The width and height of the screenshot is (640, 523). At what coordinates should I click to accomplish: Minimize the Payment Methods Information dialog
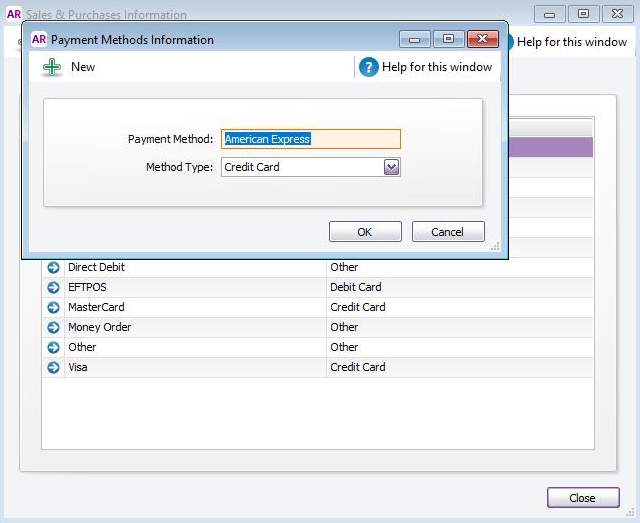(x=415, y=40)
